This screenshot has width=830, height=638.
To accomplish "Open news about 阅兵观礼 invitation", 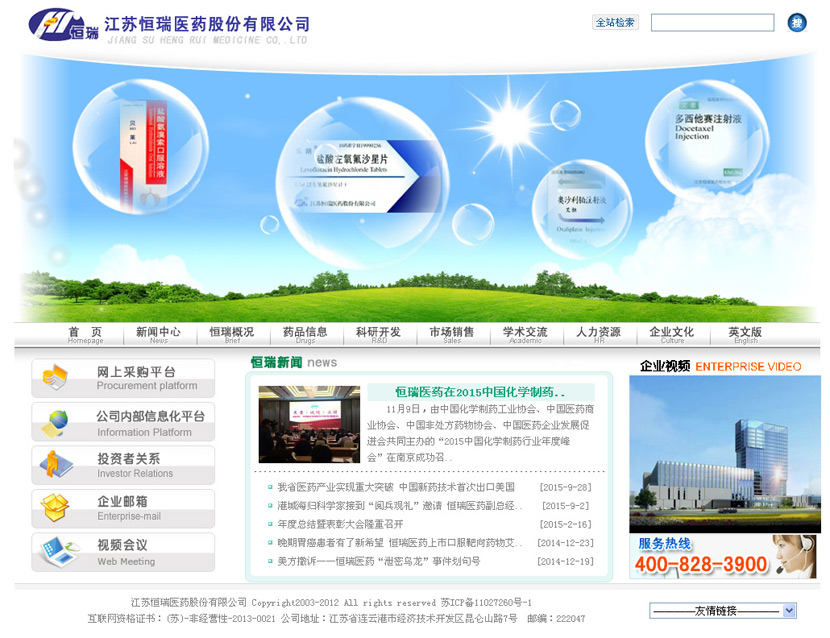I will coord(400,506).
